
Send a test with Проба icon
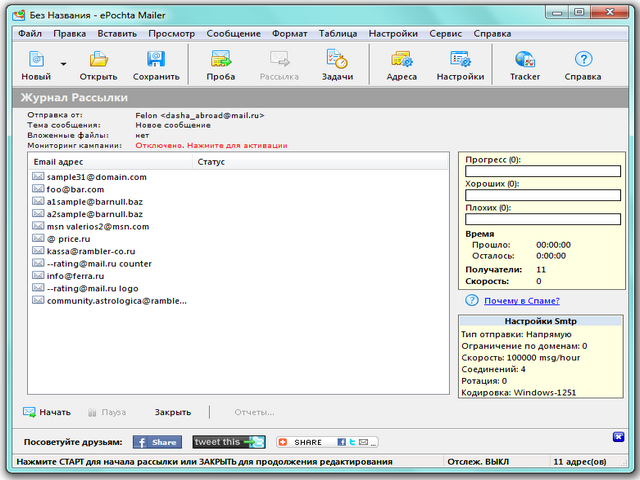pos(221,60)
